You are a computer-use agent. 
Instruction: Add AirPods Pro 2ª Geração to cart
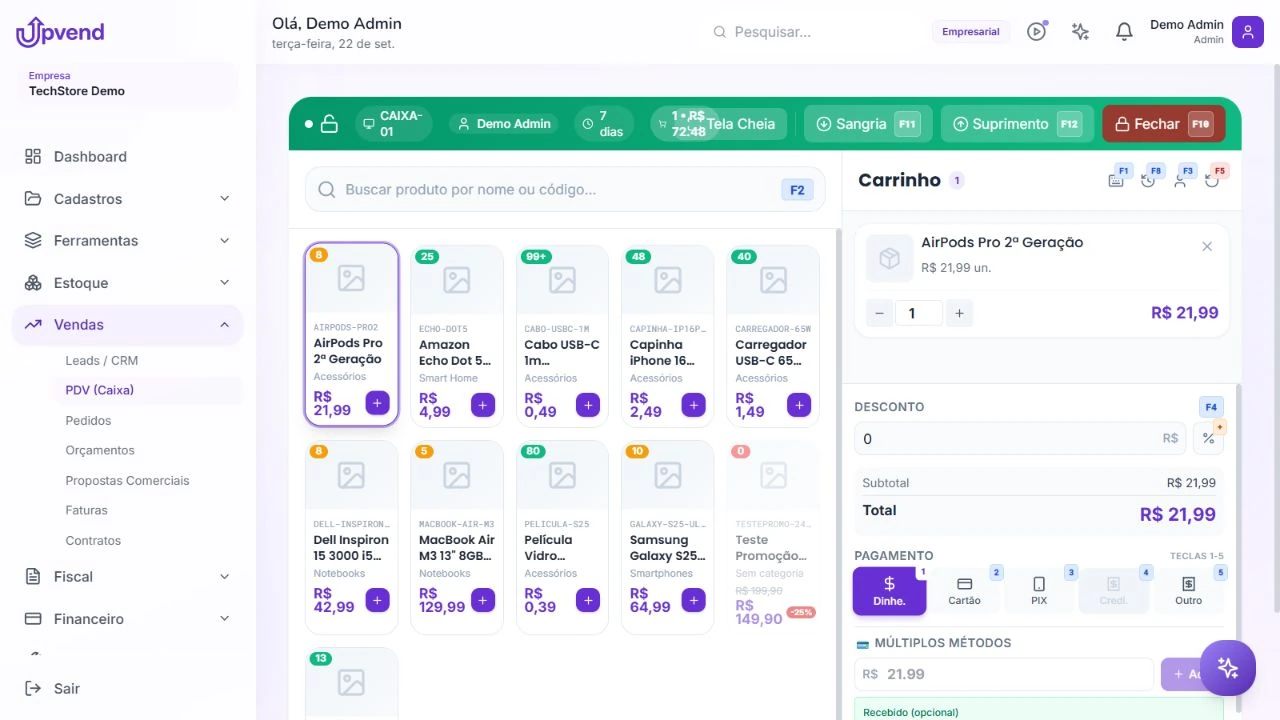click(x=377, y=403)
